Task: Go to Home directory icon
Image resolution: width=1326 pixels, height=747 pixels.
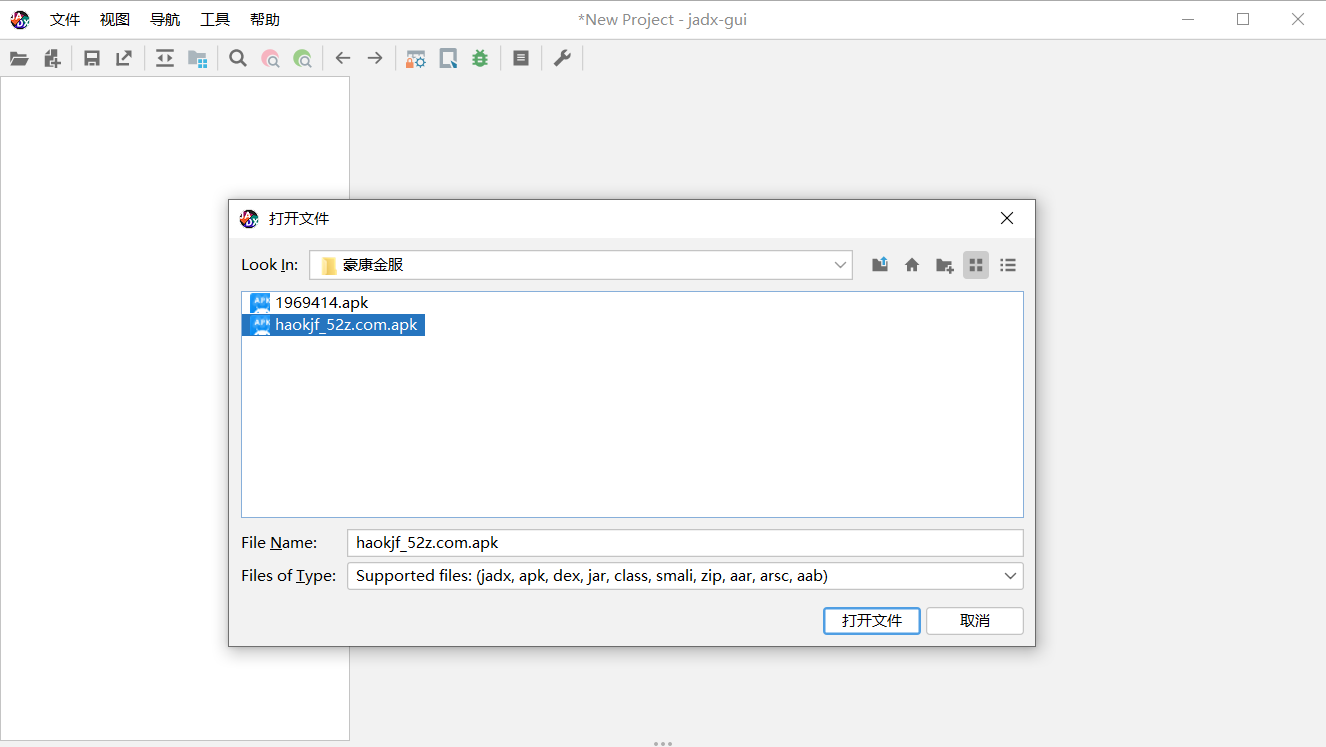Action: (x=912, y=265)
